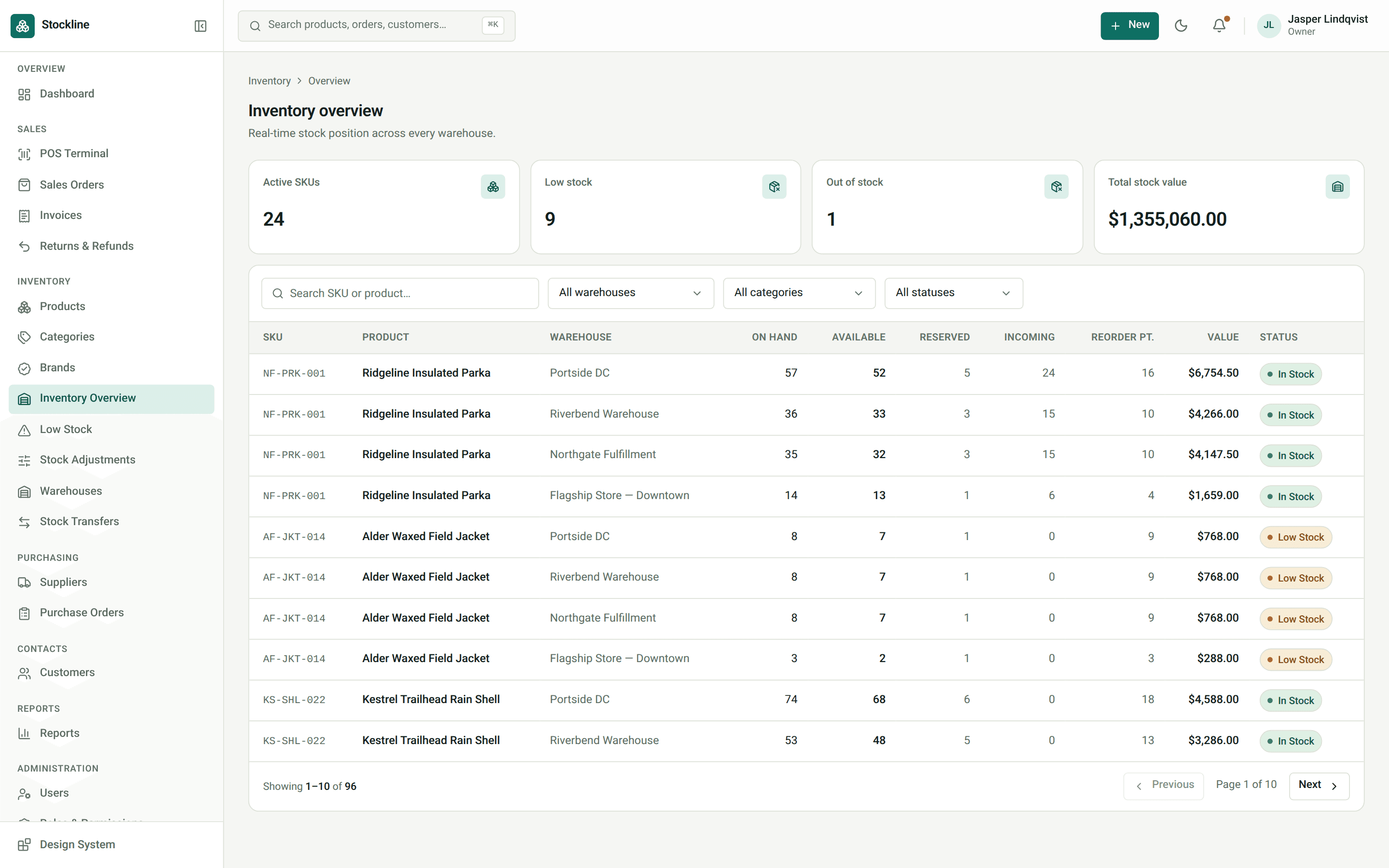The image size is (1389, 868).
Task: Click the Sales Orders bag icon
Action: (24, 185)
